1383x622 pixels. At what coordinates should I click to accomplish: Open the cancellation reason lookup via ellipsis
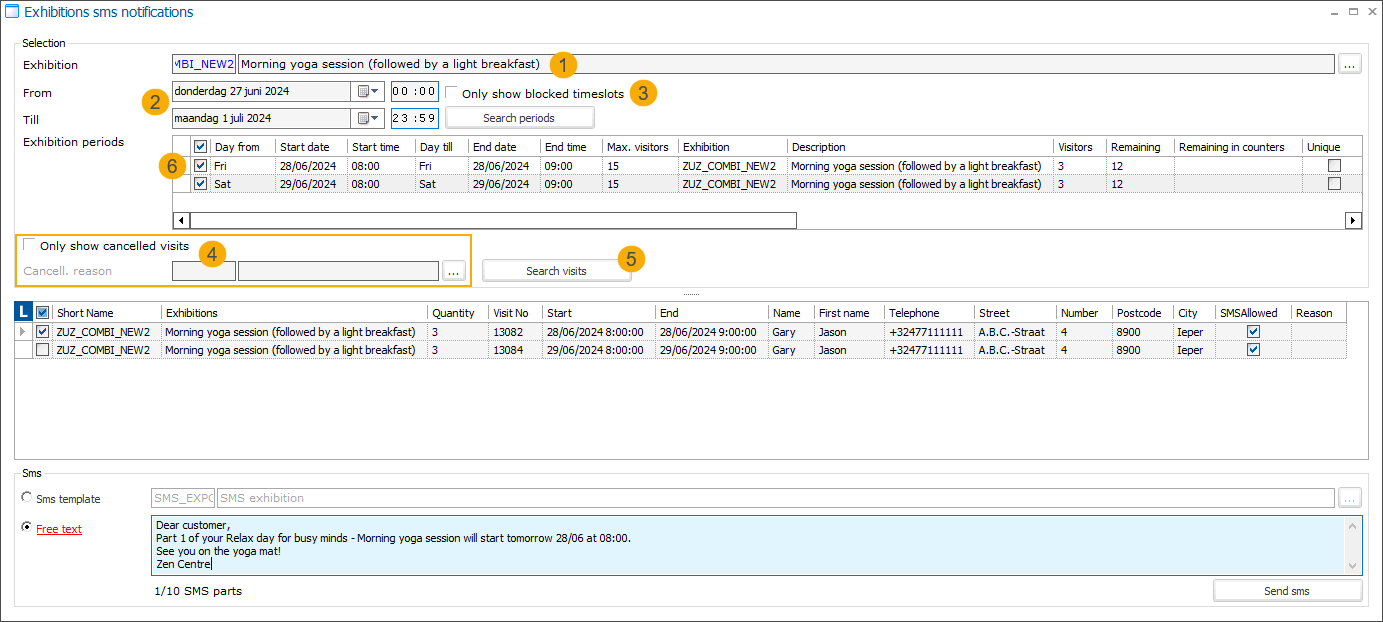pos(454,270)
